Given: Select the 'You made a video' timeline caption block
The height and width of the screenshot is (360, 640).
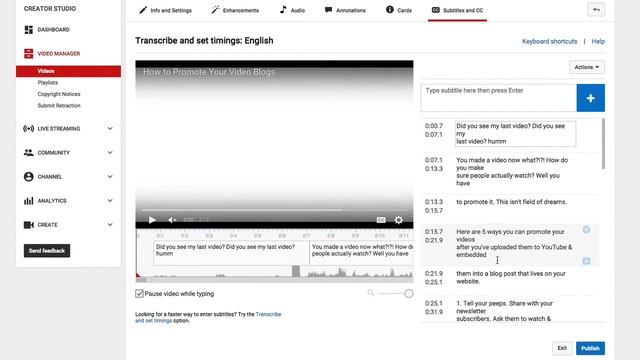Looking at the screenshot, I should (x=361, y=253).
